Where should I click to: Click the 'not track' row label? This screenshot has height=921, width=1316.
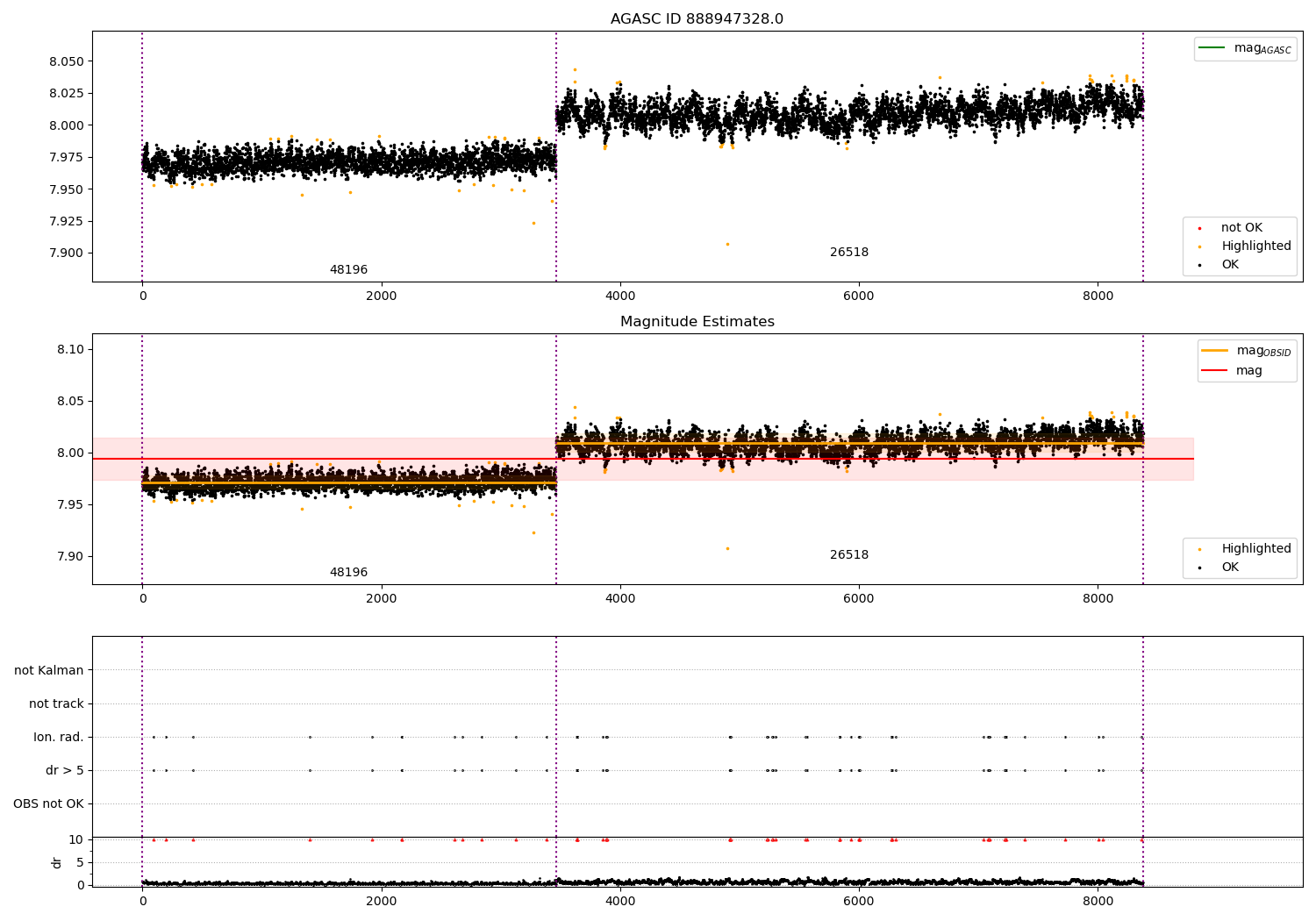56,704
